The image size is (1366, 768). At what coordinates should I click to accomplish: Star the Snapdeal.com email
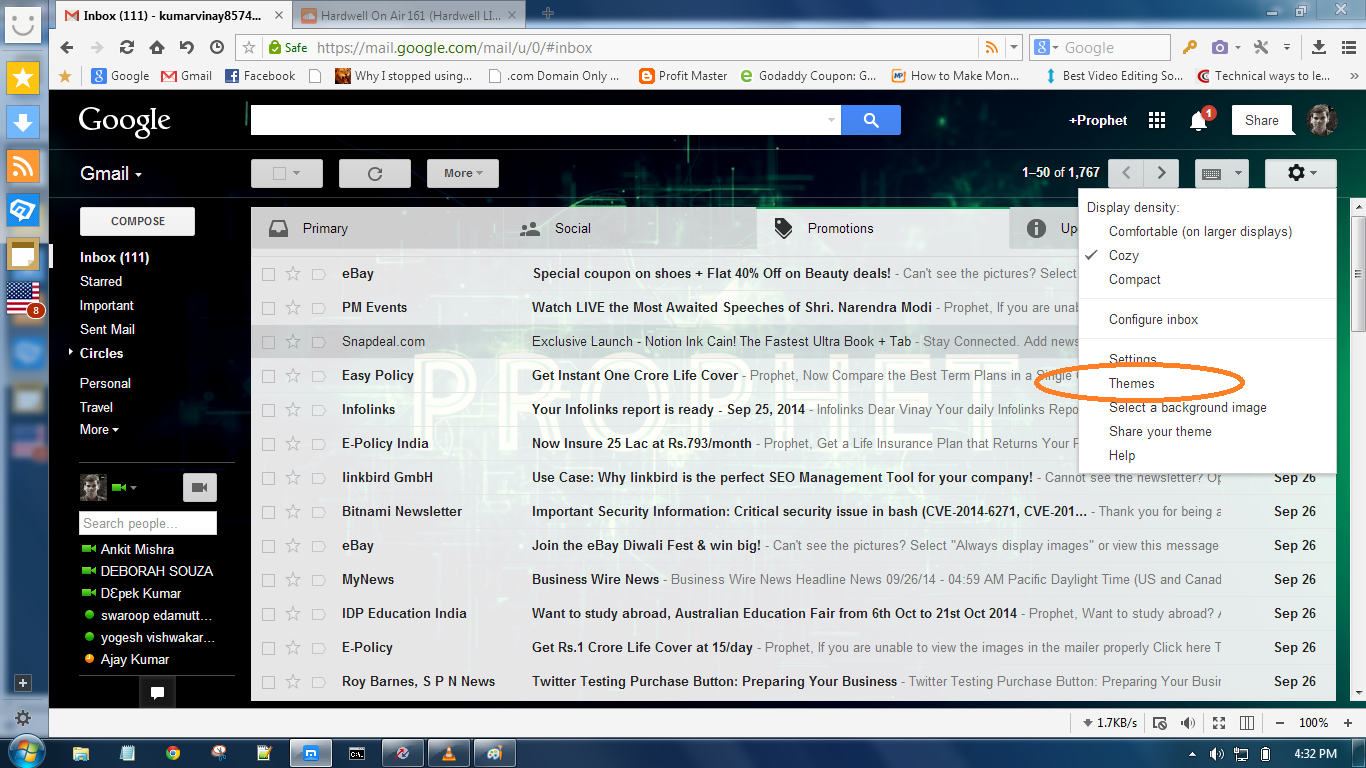pos(291,341)
